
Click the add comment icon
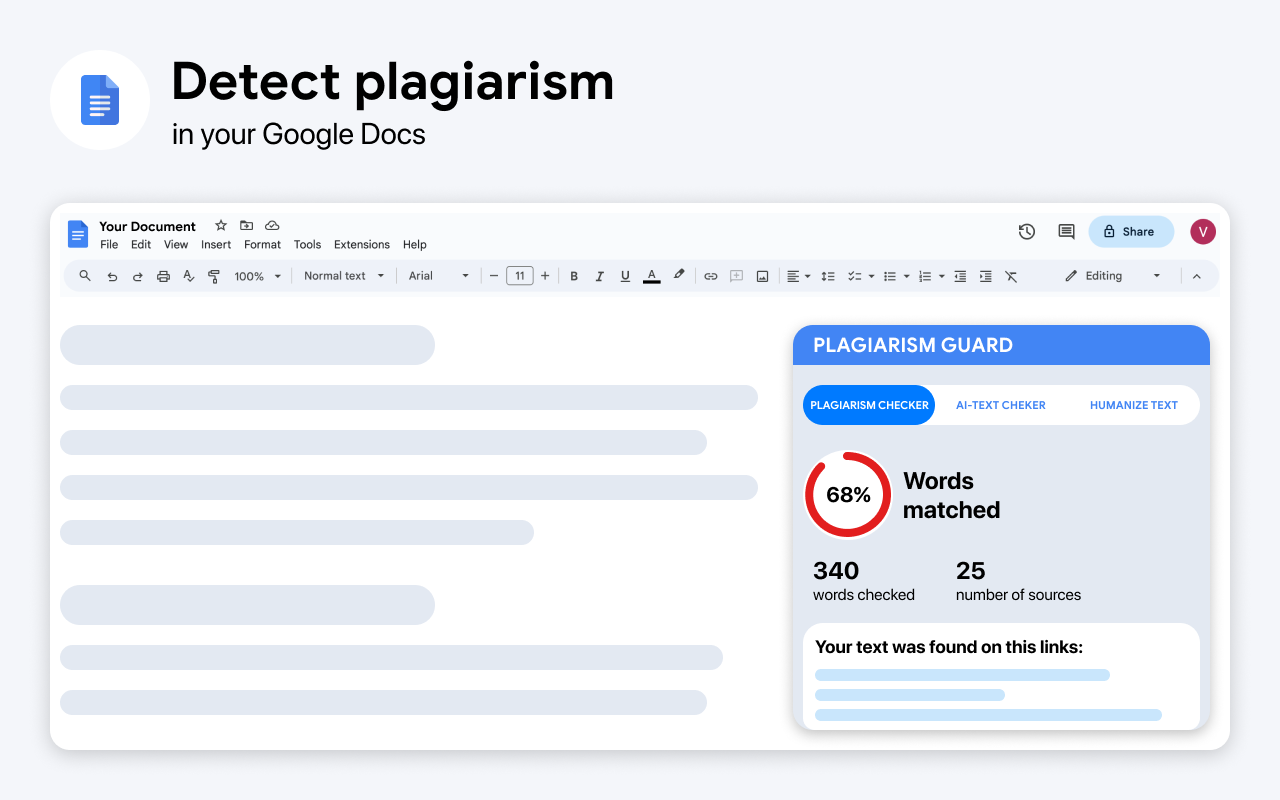736,276
